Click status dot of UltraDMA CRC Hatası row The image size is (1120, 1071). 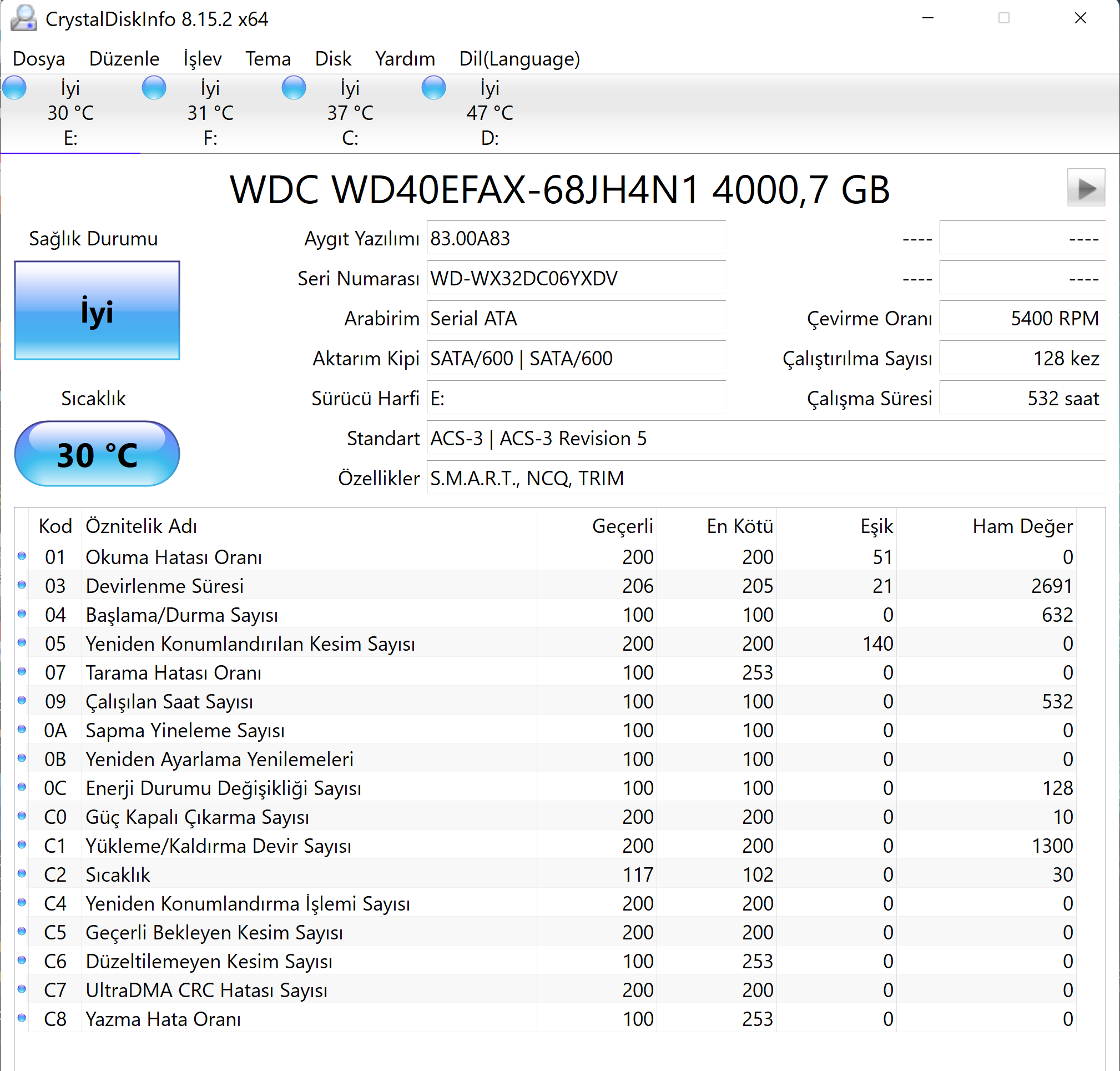pyautogui.click(x=22, y=989)
